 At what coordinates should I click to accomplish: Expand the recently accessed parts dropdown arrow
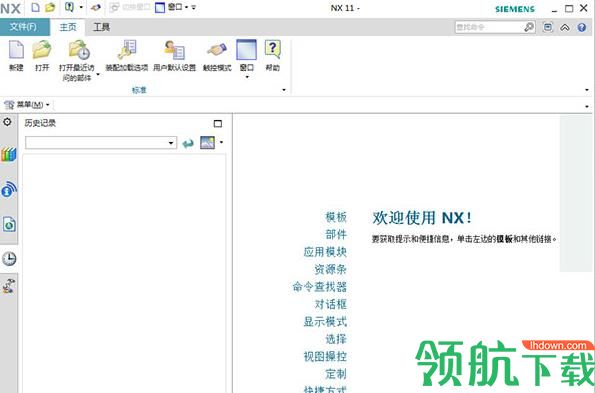pos(98,75)
